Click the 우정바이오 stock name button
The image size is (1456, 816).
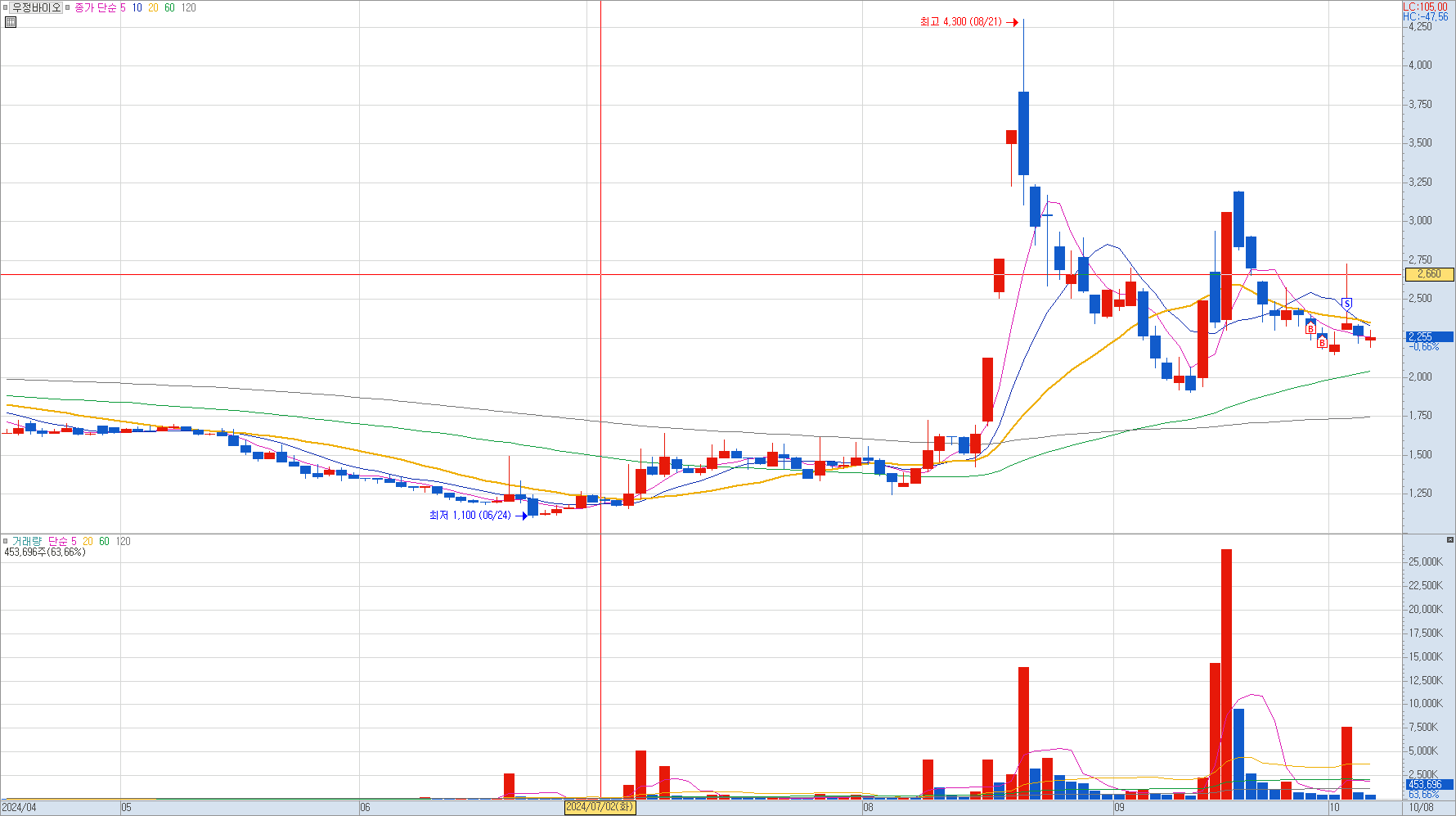tap(37, 7)
